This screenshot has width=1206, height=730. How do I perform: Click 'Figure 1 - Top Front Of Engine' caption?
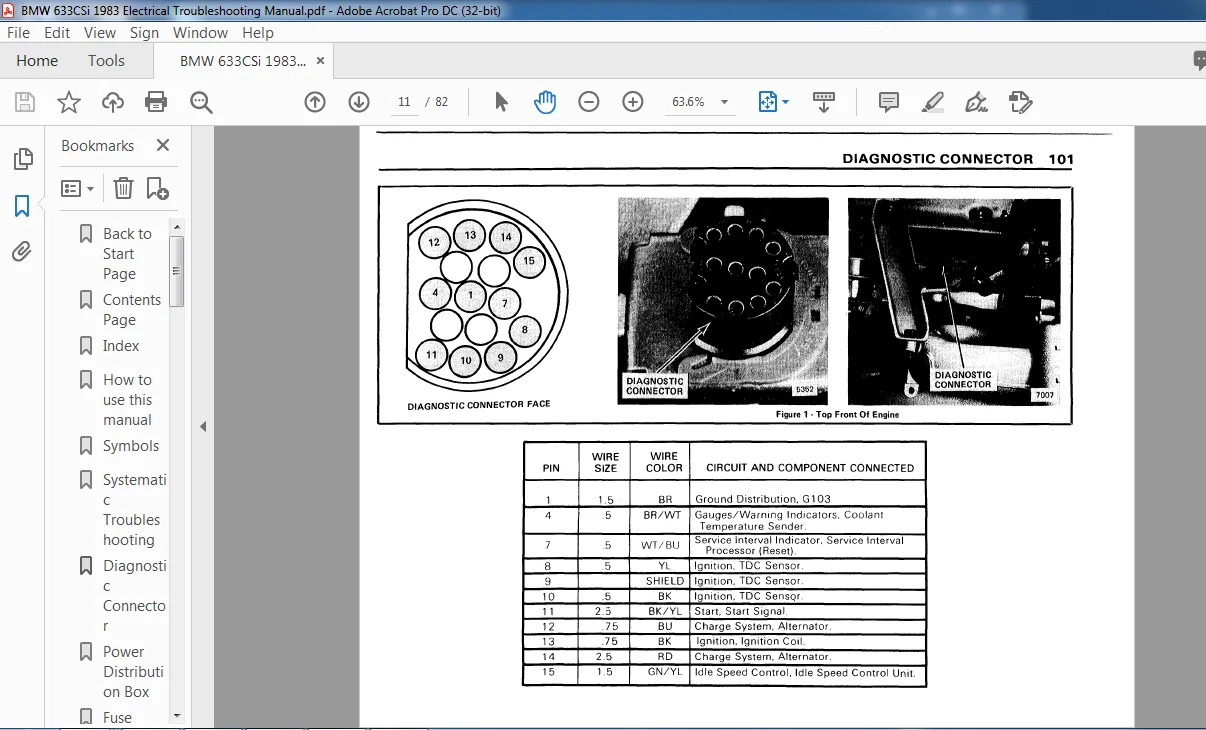837,415
